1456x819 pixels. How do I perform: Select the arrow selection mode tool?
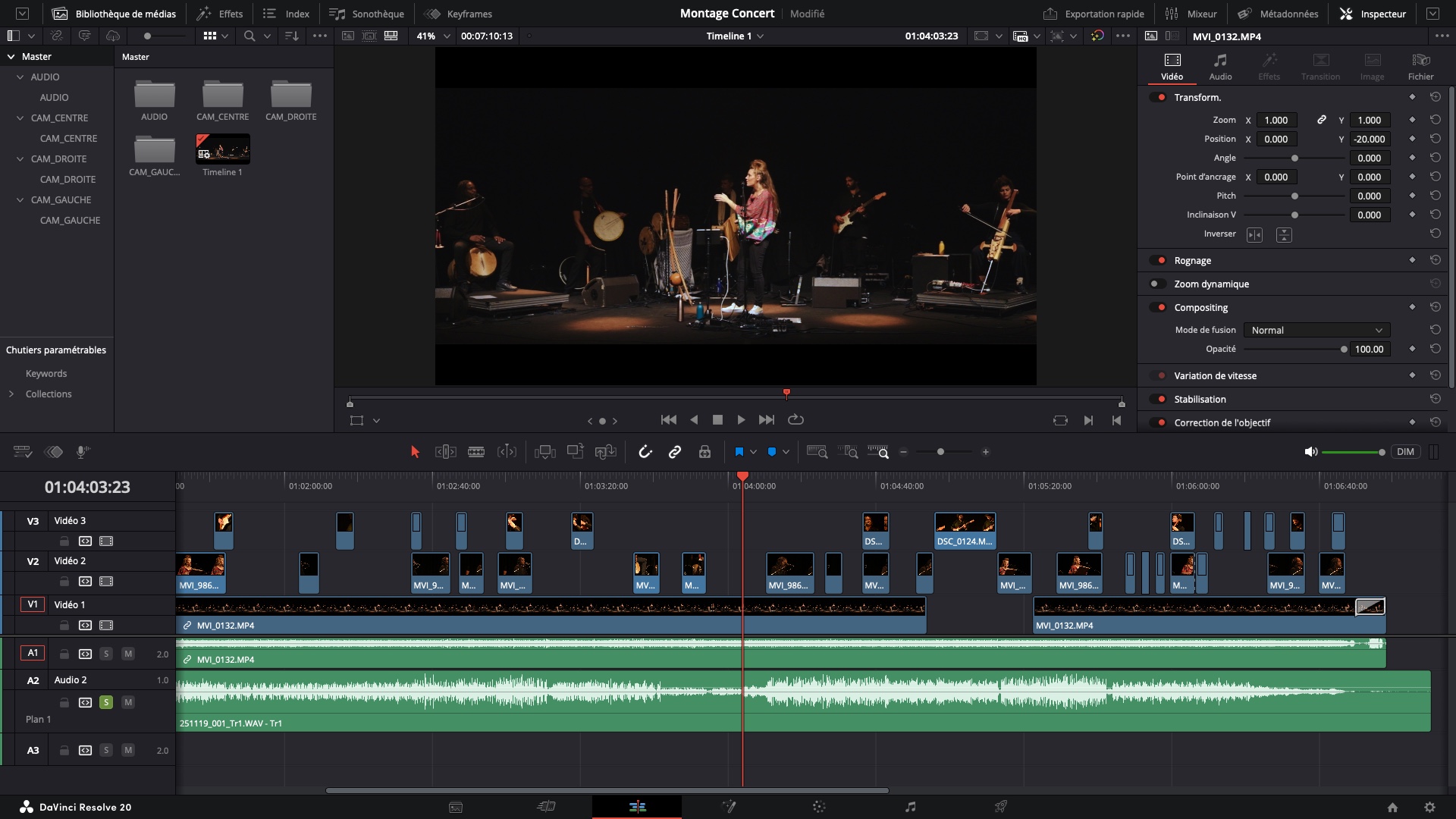(415, 452)
